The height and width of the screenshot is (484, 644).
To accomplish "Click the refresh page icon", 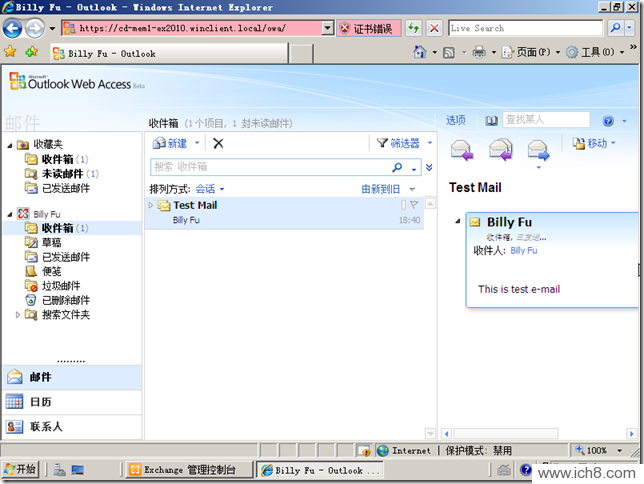I will pyautogui.click(x=413, y=28).
